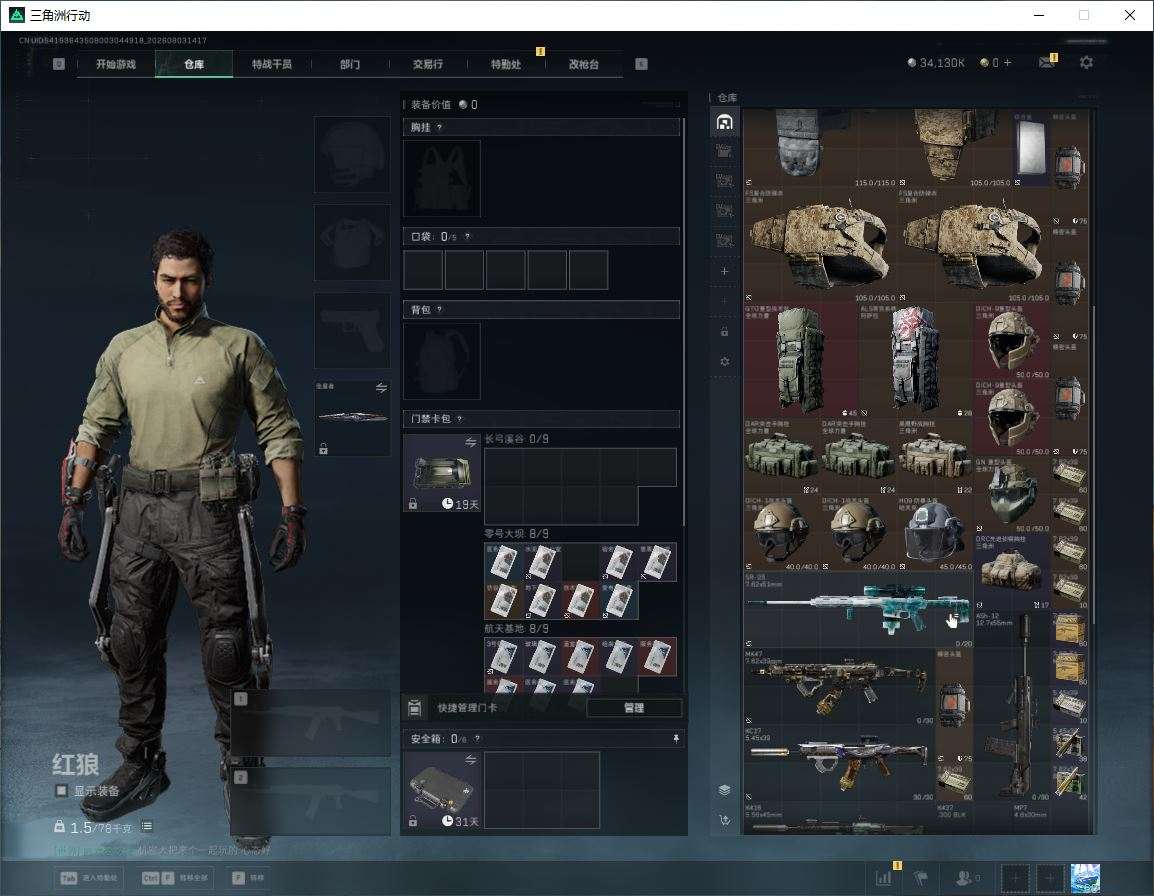Open the mail envelope icon
Image resolution: width=1154 pixels, height=896 pixels.
click(x=1046, y=63)
